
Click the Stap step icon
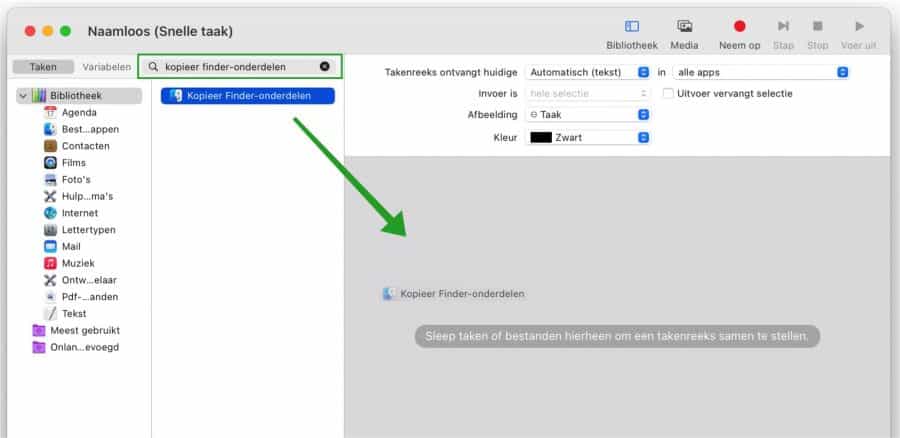[783, 26]
